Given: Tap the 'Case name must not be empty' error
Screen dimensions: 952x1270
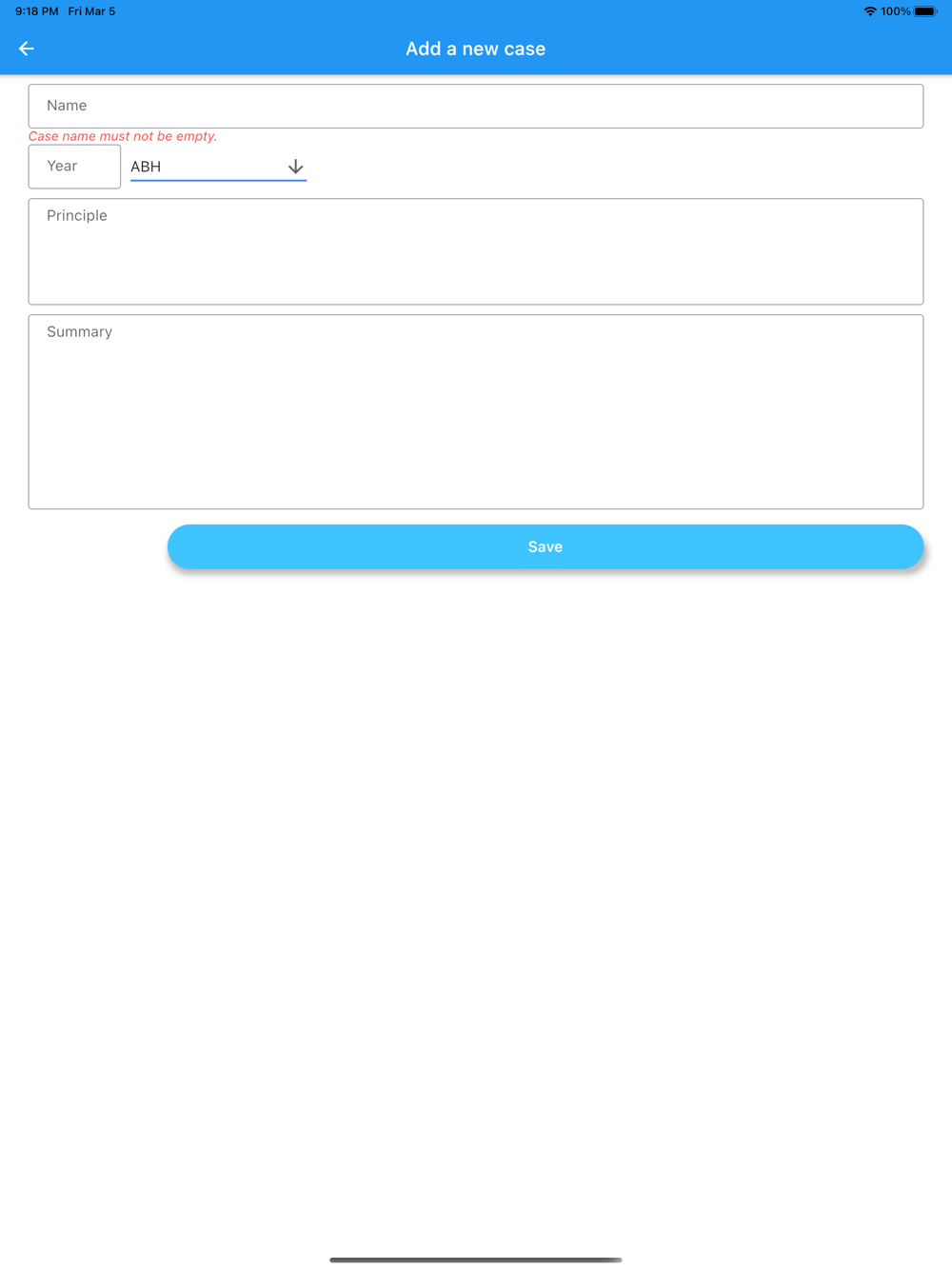Looking at the screenshot, I should tap(123, 136).
